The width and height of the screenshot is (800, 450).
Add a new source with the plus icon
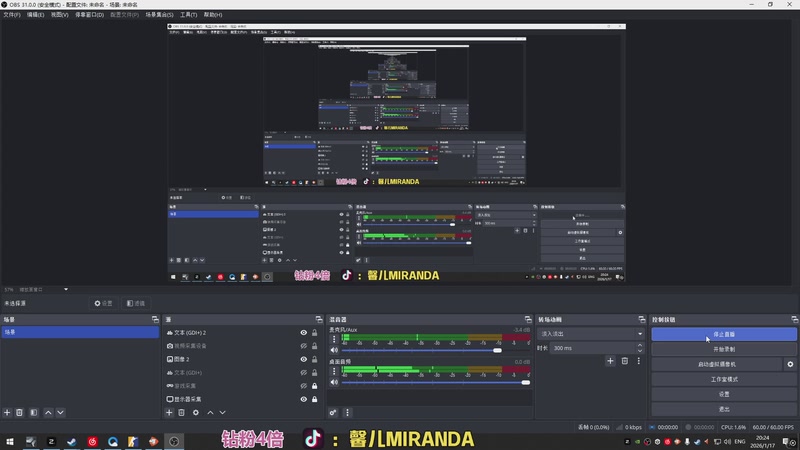coord(169,412)
